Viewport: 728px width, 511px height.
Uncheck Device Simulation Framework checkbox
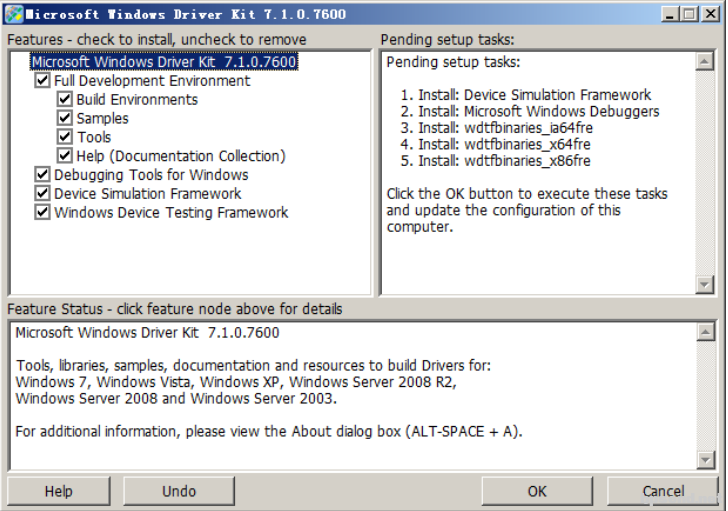42,193
